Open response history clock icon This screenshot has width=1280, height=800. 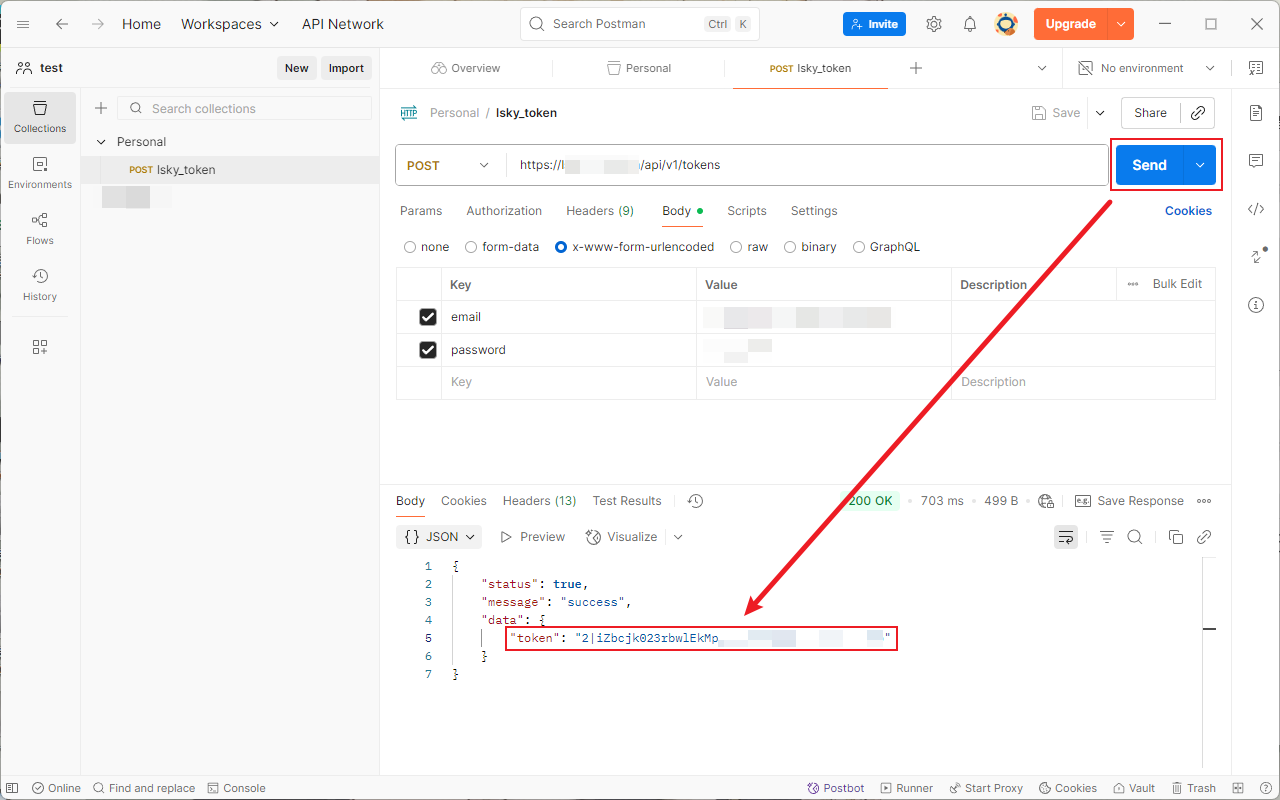(x=696, y=501)
